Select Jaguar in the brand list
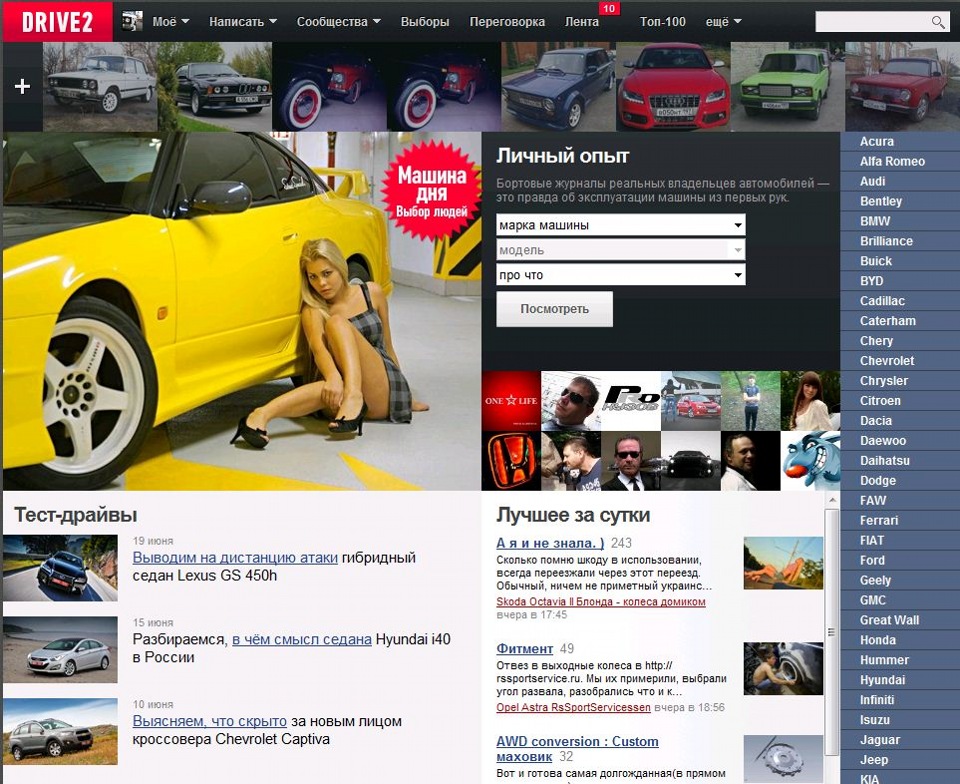This screenshot has width=960, height=784. 880,739
